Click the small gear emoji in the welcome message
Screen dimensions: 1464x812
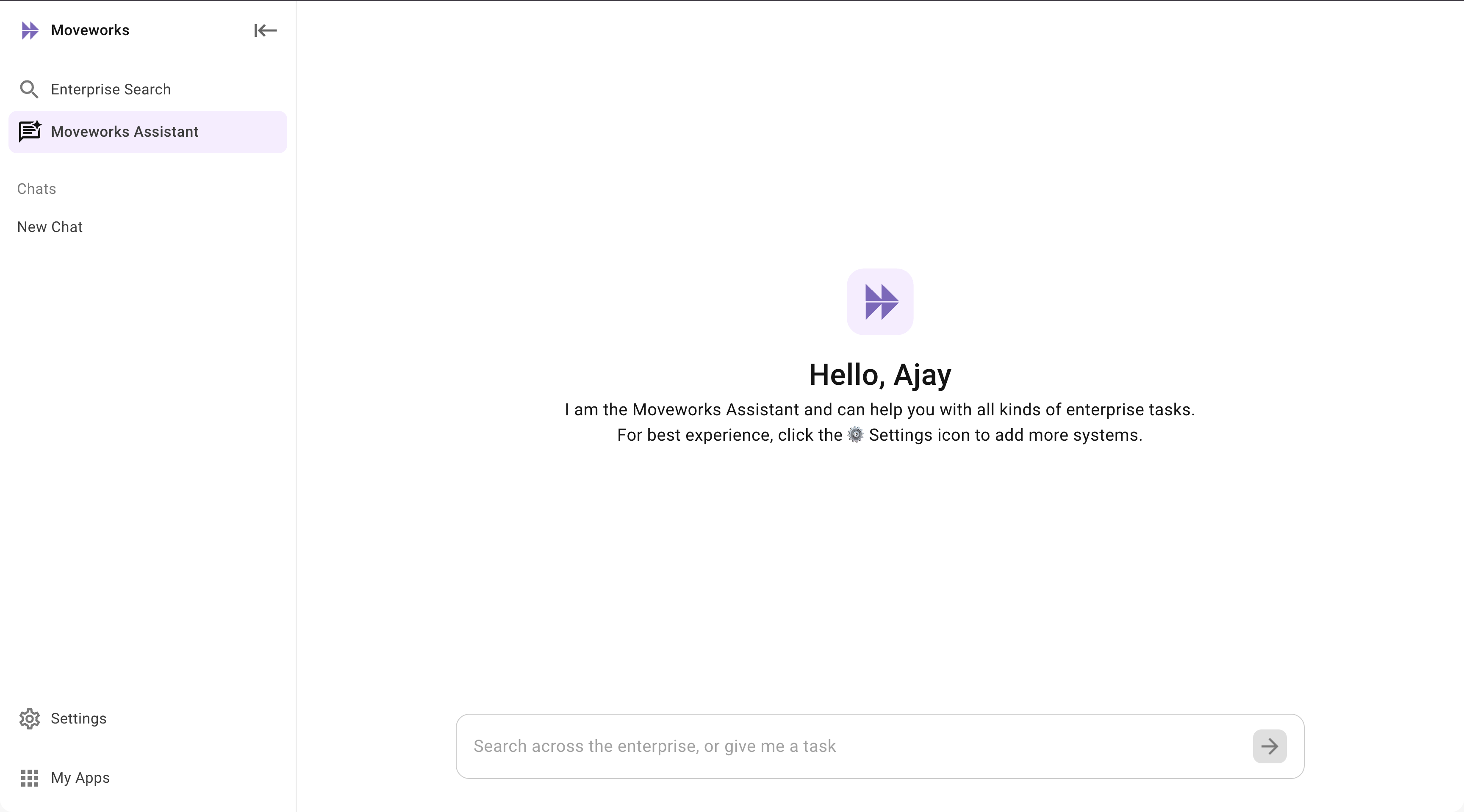[x=855, y=435]
